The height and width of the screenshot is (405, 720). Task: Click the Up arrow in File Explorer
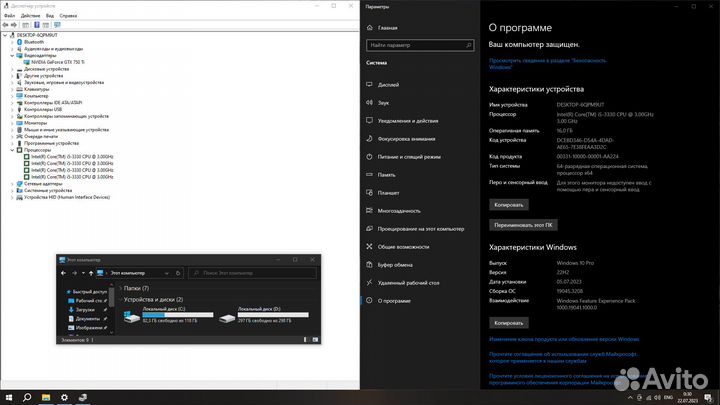pos(91,273)
